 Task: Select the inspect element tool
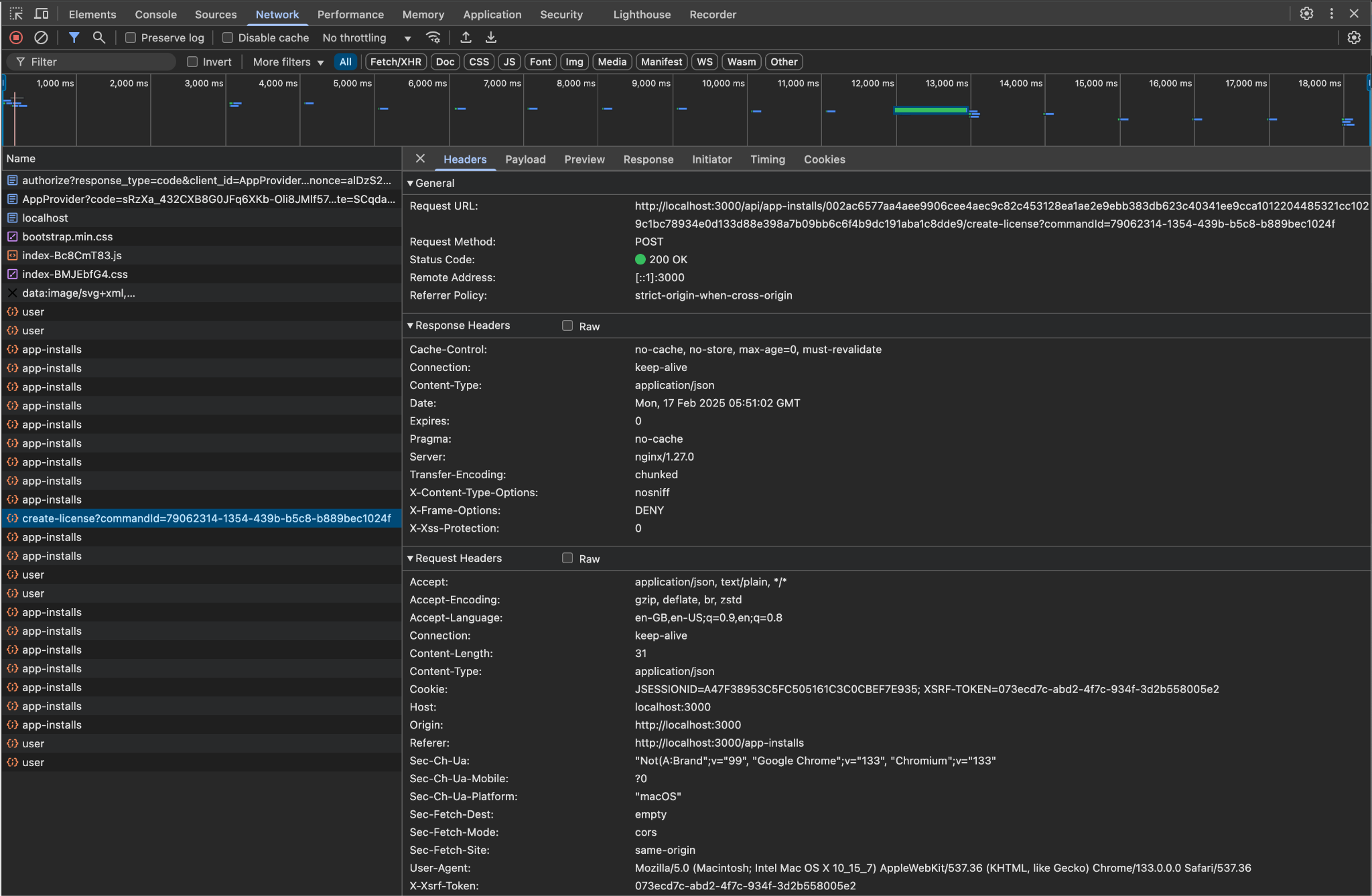pyautogui.click(x=16, y=13)
